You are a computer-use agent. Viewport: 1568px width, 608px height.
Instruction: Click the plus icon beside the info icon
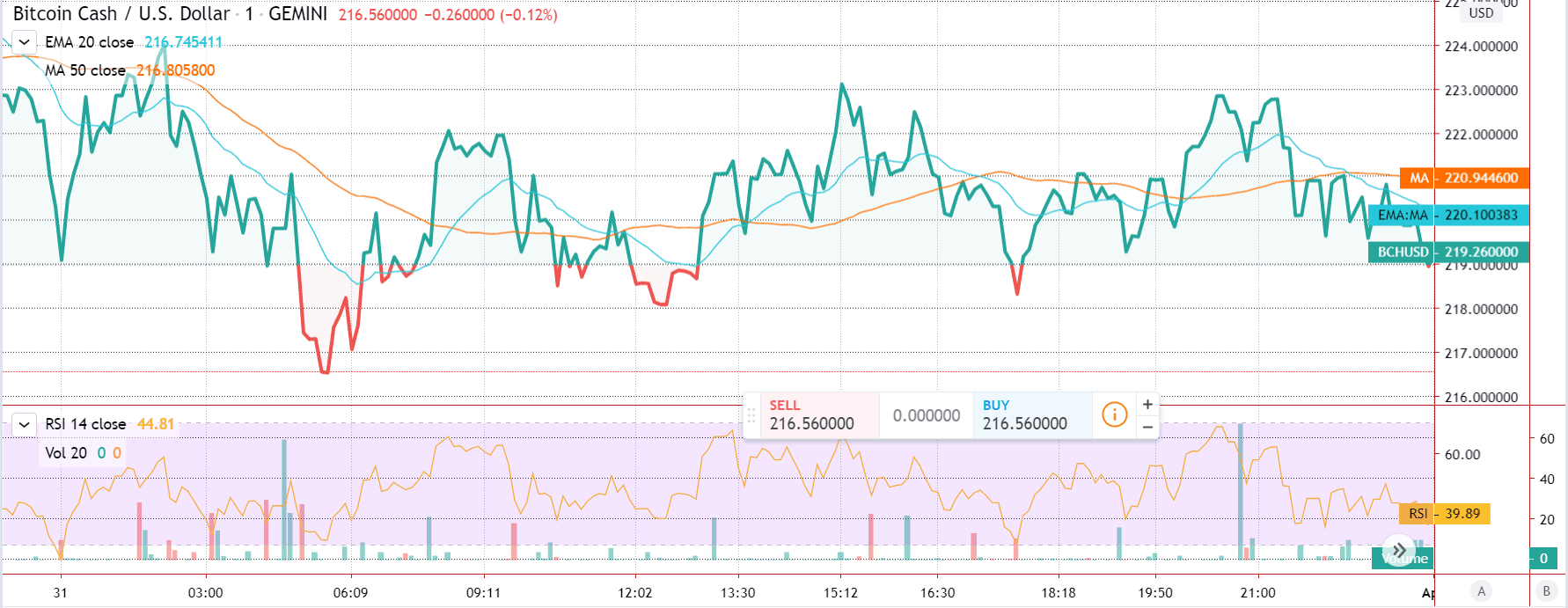pyautogui.click(x=1147, y=404)
